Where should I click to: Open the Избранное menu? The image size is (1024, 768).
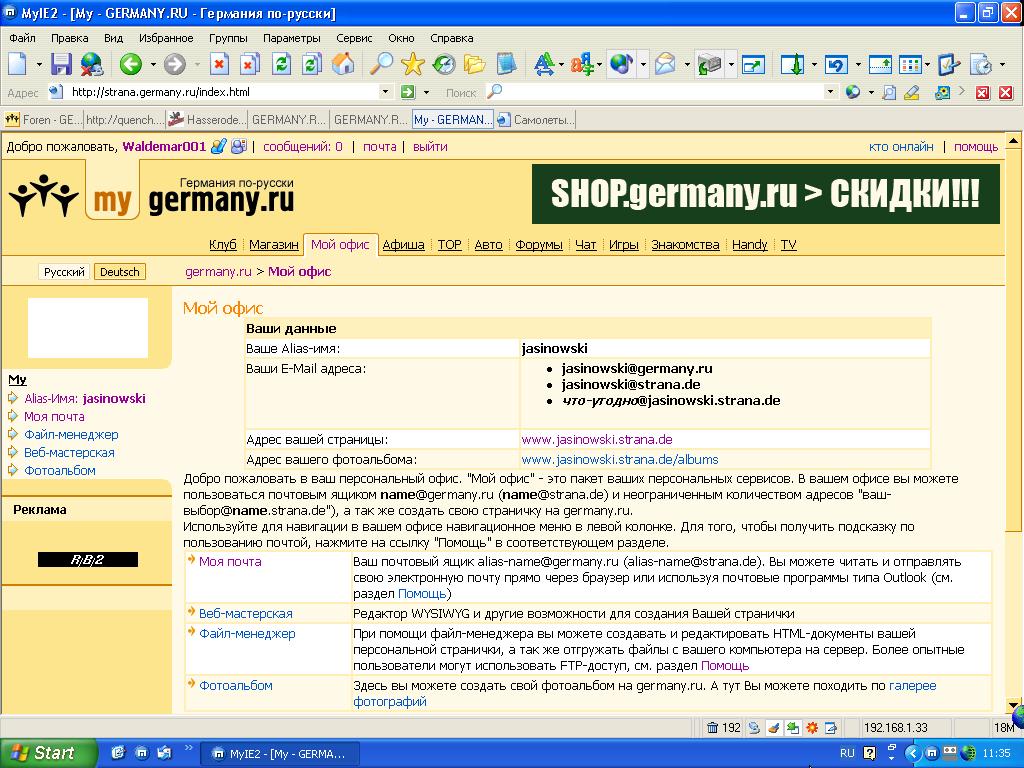coord(166,38)
